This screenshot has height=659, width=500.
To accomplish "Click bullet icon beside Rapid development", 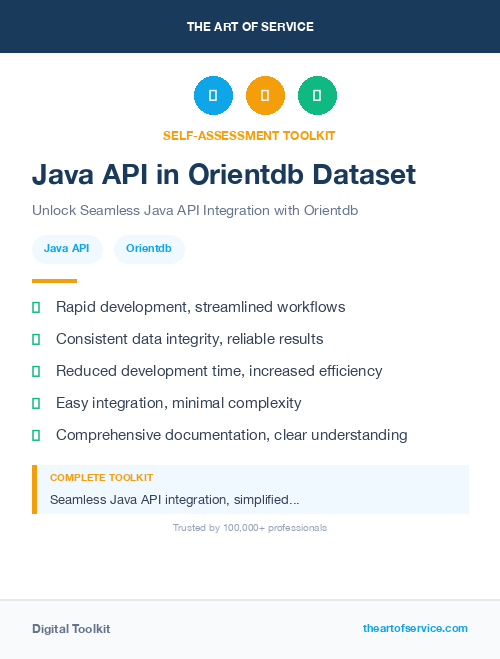I will (36, 308).
